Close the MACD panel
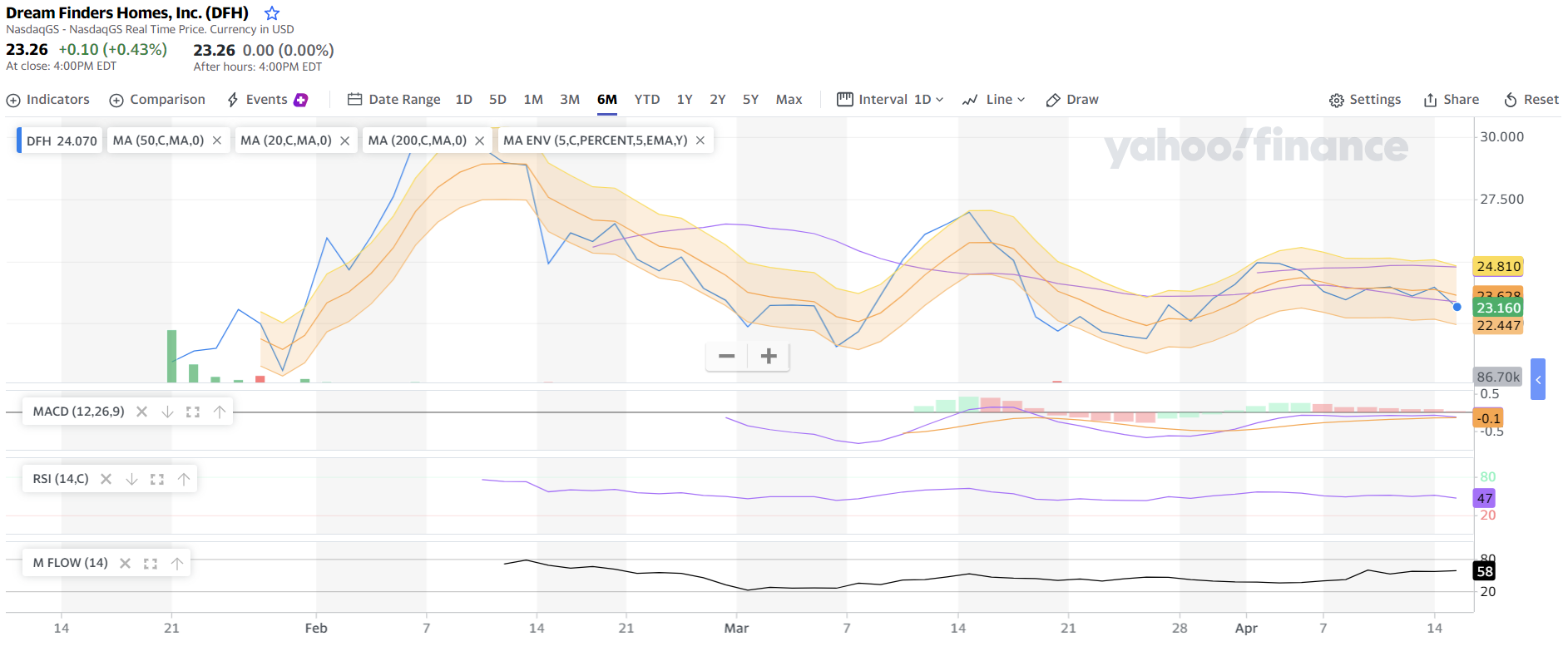Image resolution: width=1568 pixels, height=651 pixels. tap(142, 412)
